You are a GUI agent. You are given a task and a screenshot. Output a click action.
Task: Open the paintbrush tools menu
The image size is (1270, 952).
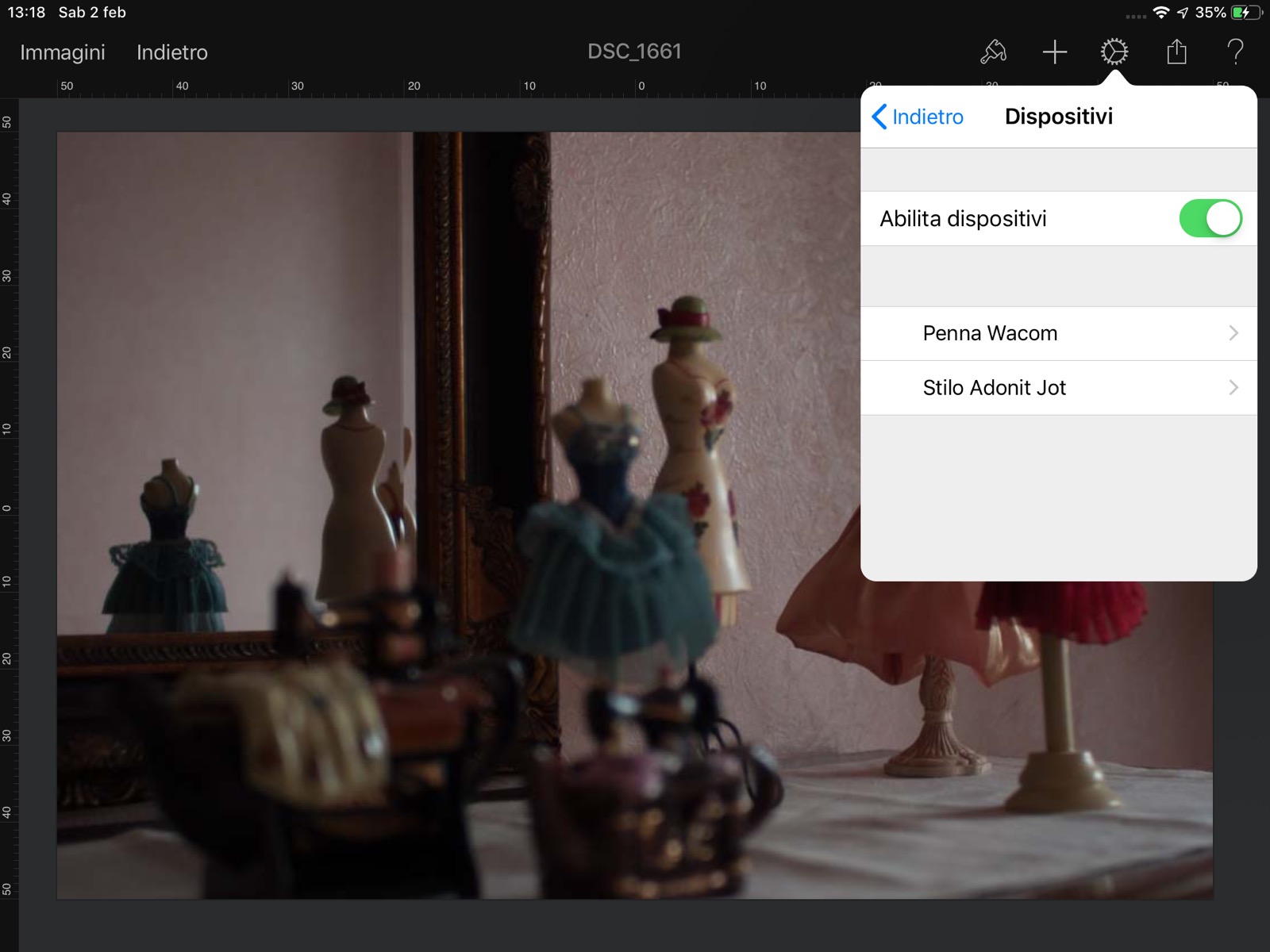[x=993, y=52]
